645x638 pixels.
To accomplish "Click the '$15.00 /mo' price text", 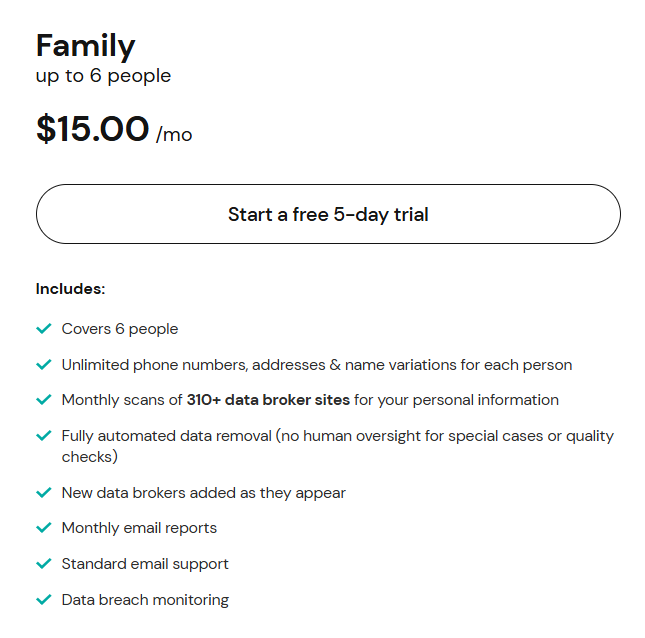I will (x=114, y=130).
